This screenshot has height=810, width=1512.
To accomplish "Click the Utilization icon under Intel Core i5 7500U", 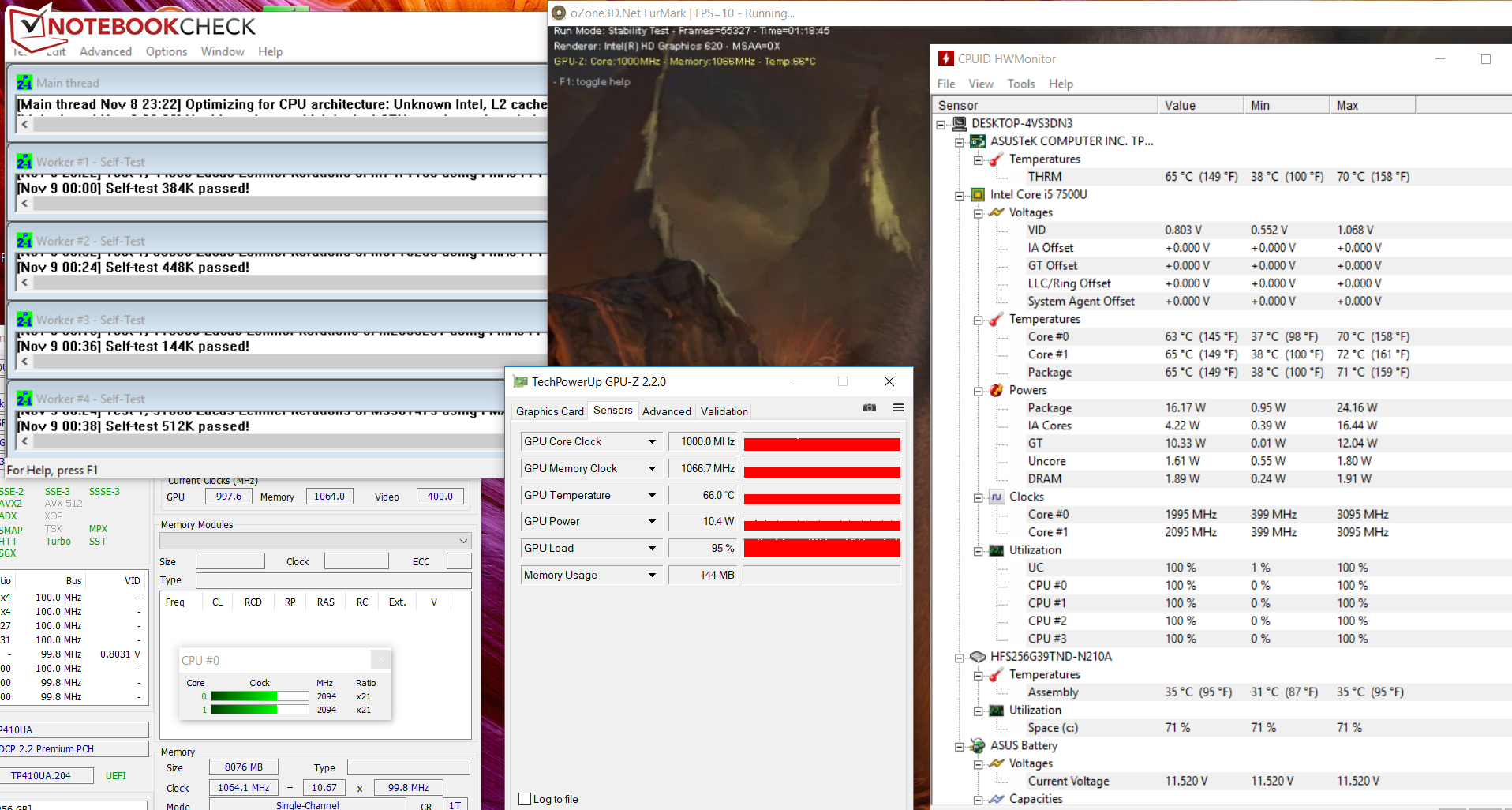I will click(996, 550).
